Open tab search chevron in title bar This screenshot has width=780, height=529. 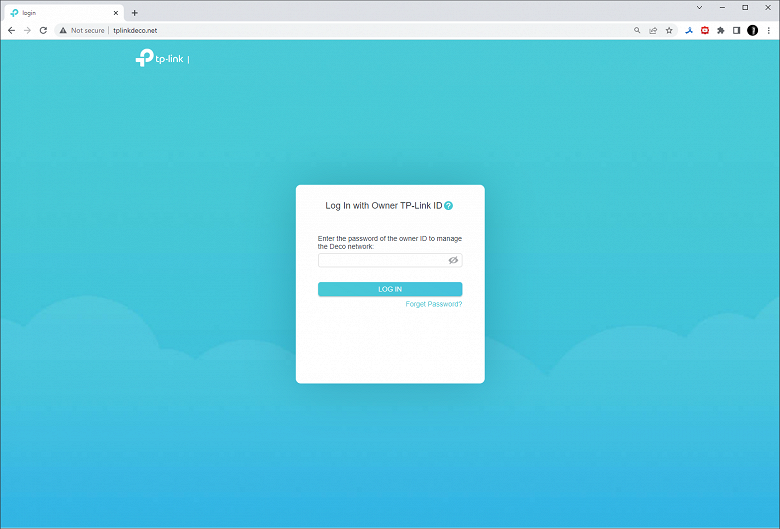point(699,7)
